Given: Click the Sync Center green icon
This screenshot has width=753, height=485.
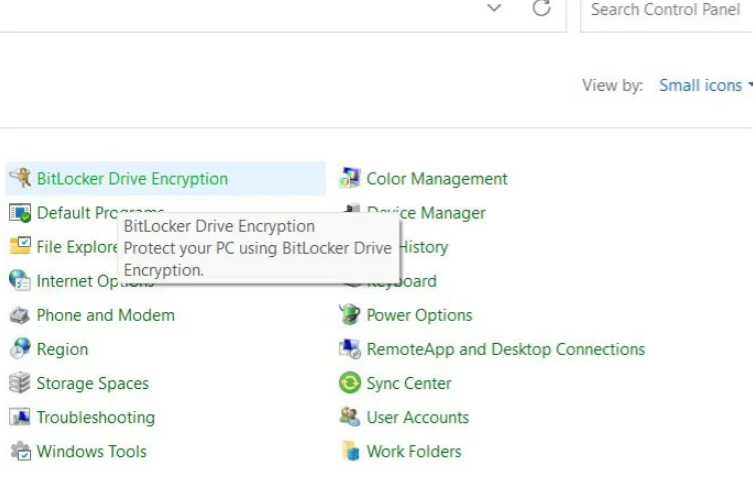Looking at the screenshot, I should (350, 383).
